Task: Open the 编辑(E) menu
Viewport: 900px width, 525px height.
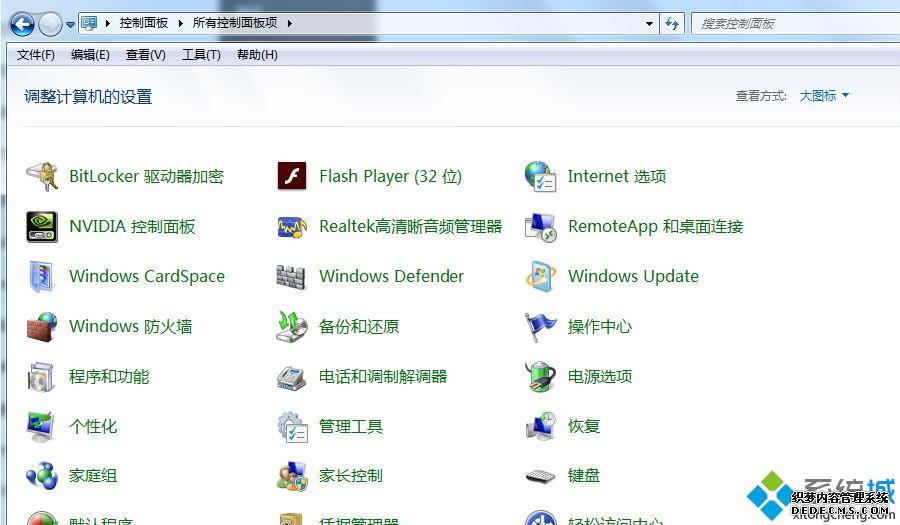Action: [x=90, y=55]
